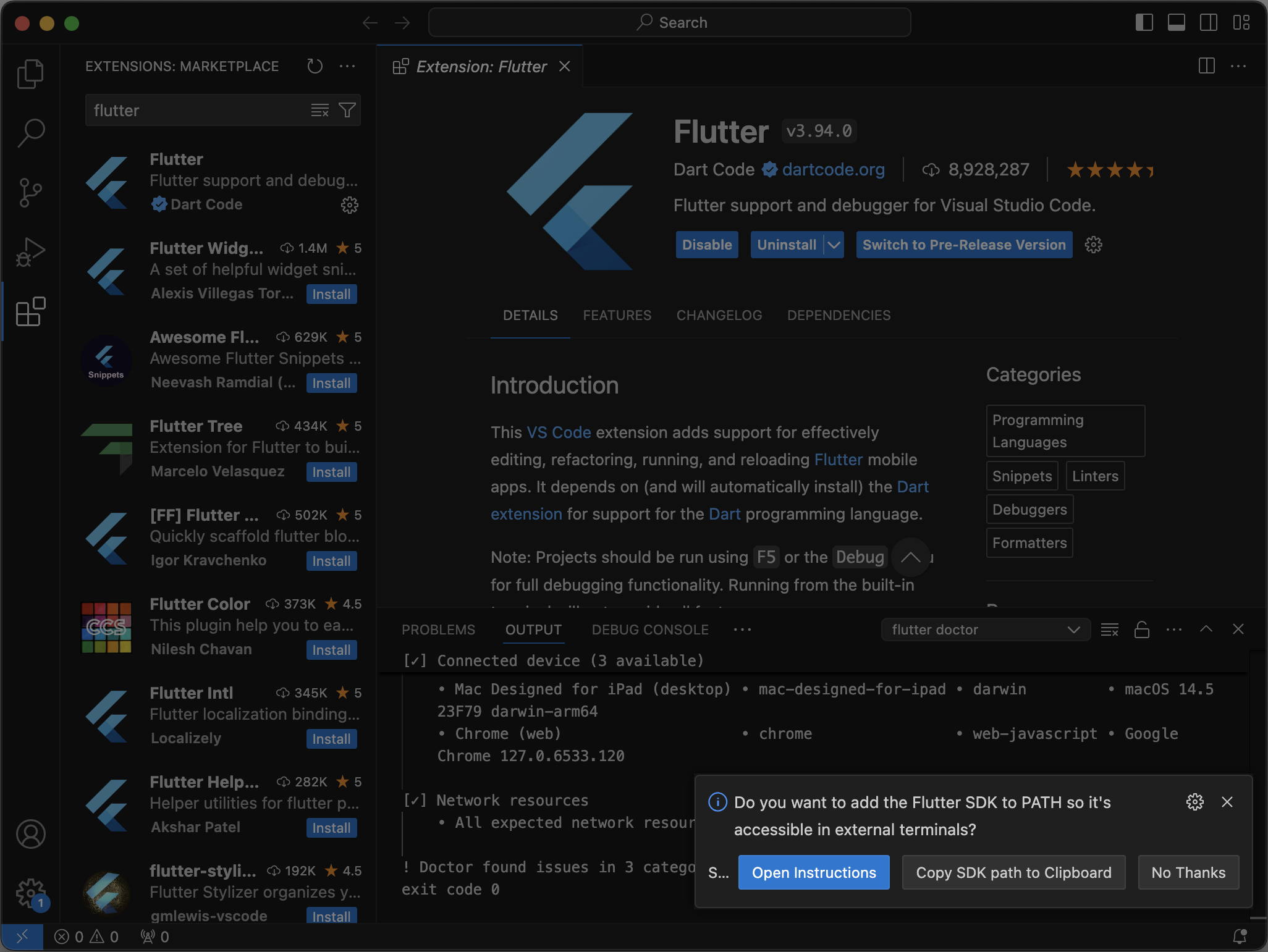The height and width of the screenshot is (952, 1268).
Task: Clear extensions search results
Action: [x=319, y=111]
